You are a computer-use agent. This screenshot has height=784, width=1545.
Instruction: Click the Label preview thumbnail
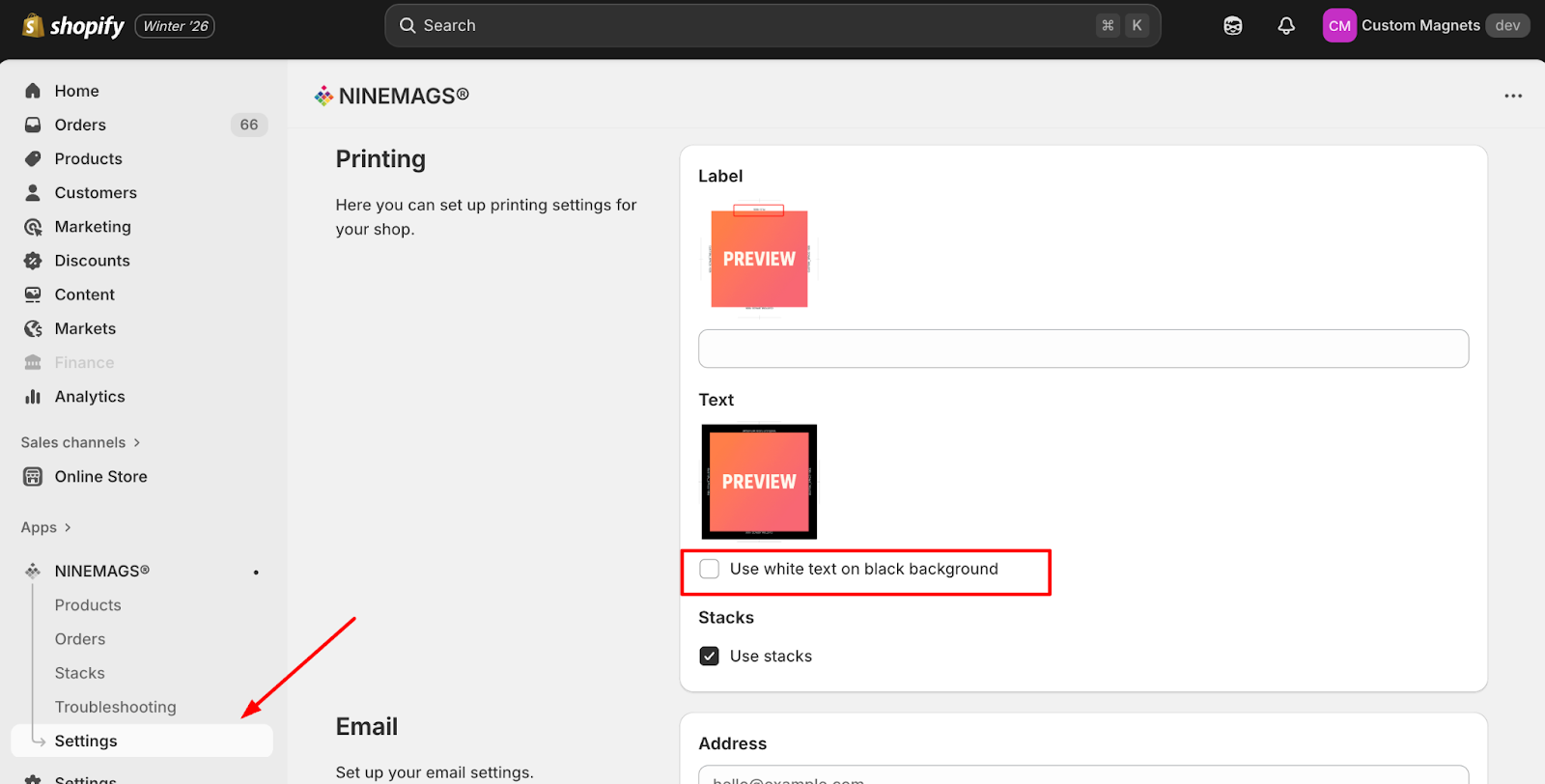759,258
